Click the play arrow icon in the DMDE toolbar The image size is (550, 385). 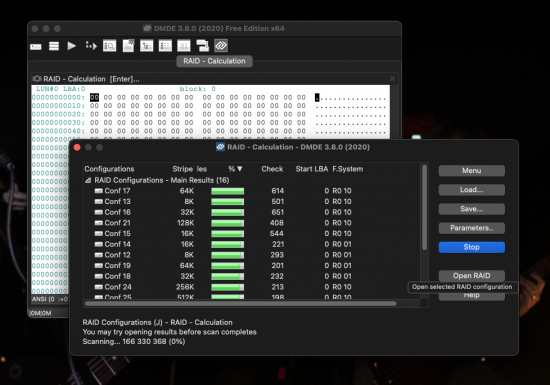point(72,46)
